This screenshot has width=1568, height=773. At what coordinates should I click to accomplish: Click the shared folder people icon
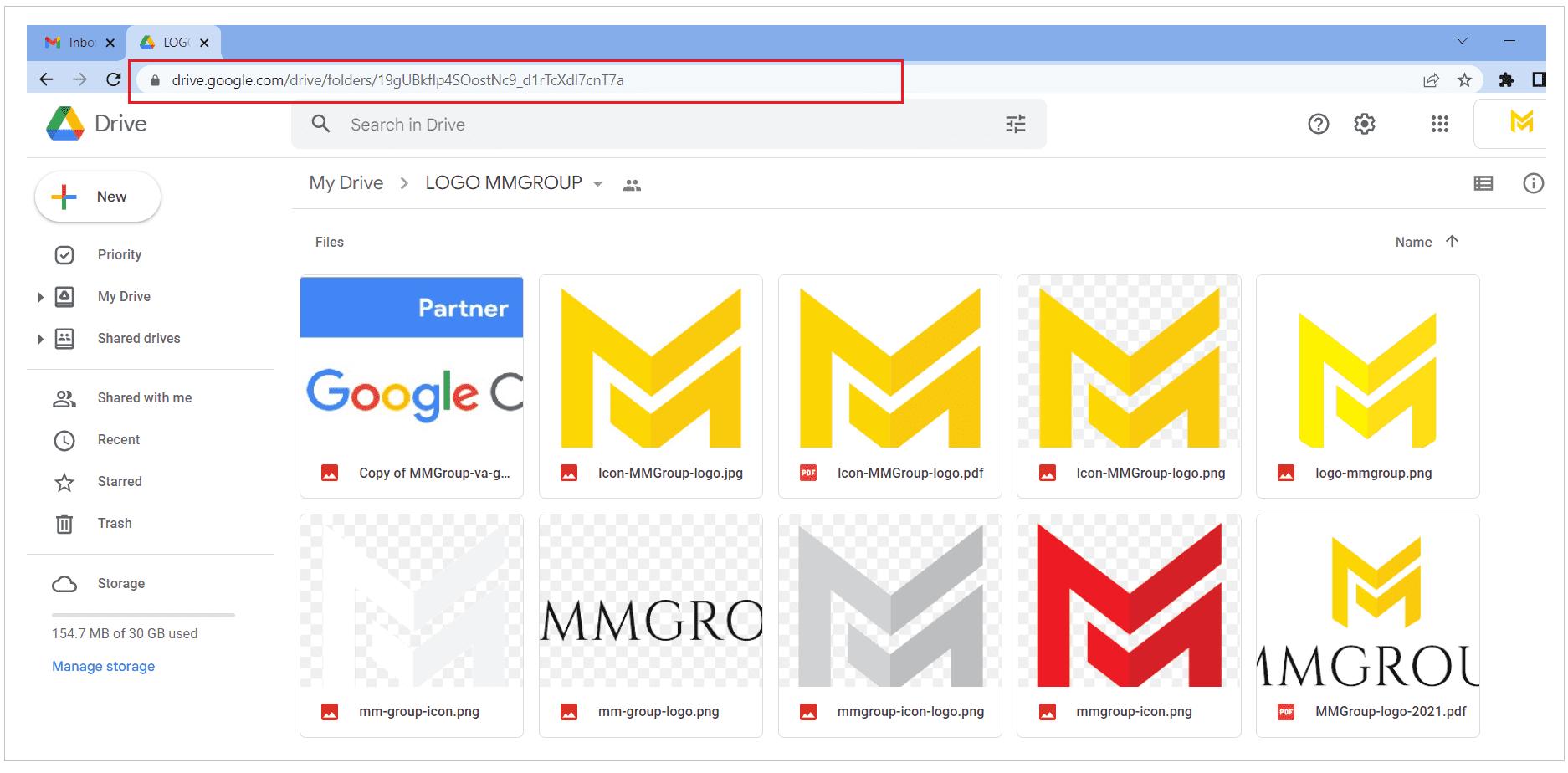click(632, 185)
